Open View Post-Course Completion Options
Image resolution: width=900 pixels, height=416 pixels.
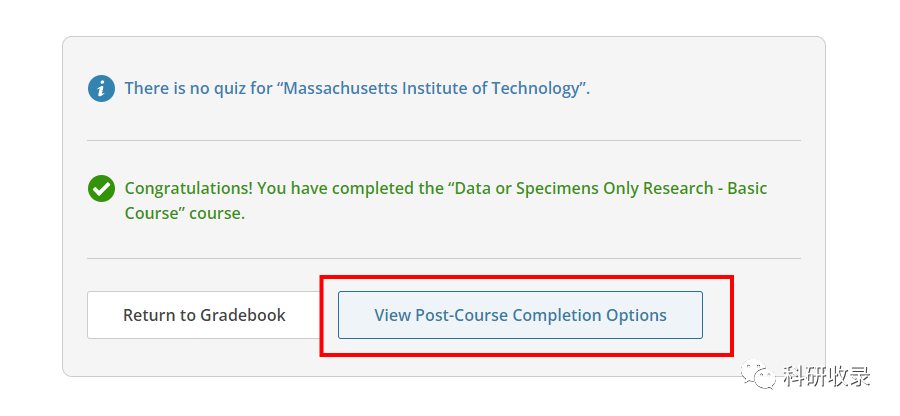click(520, 315)
